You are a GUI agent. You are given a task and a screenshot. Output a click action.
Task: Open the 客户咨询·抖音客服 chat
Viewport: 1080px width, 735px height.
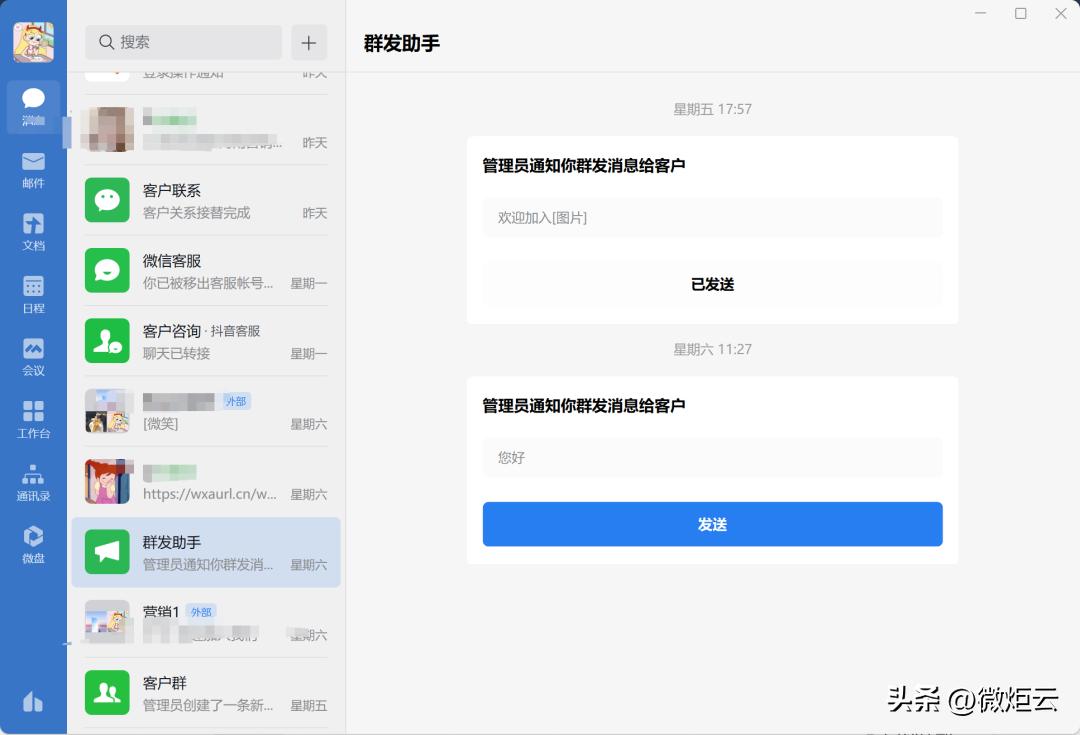click(x=205, y=342)
